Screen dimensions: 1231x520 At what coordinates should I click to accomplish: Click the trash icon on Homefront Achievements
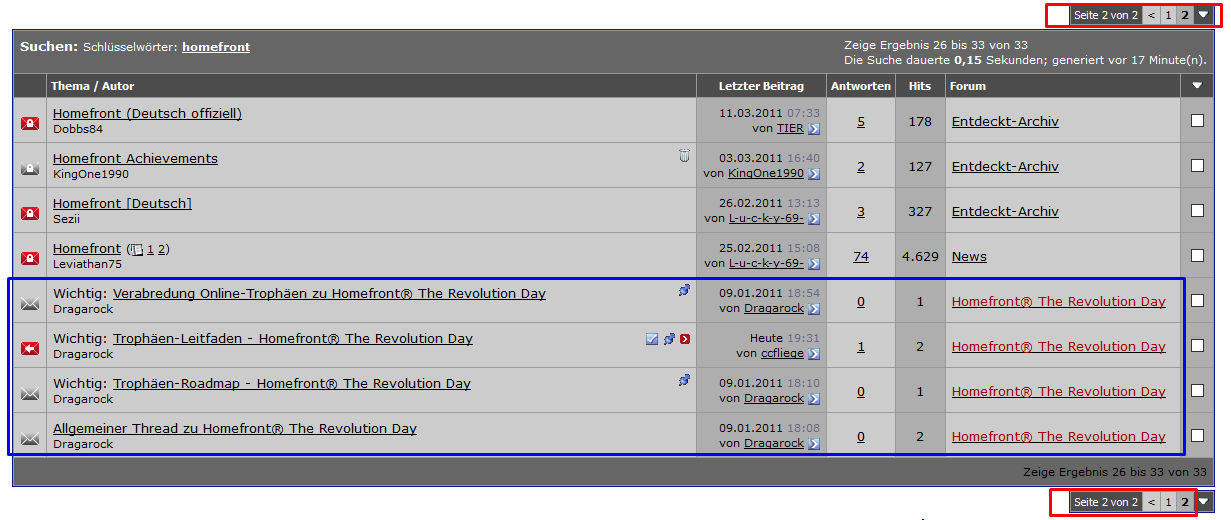(x=684, y=155)
